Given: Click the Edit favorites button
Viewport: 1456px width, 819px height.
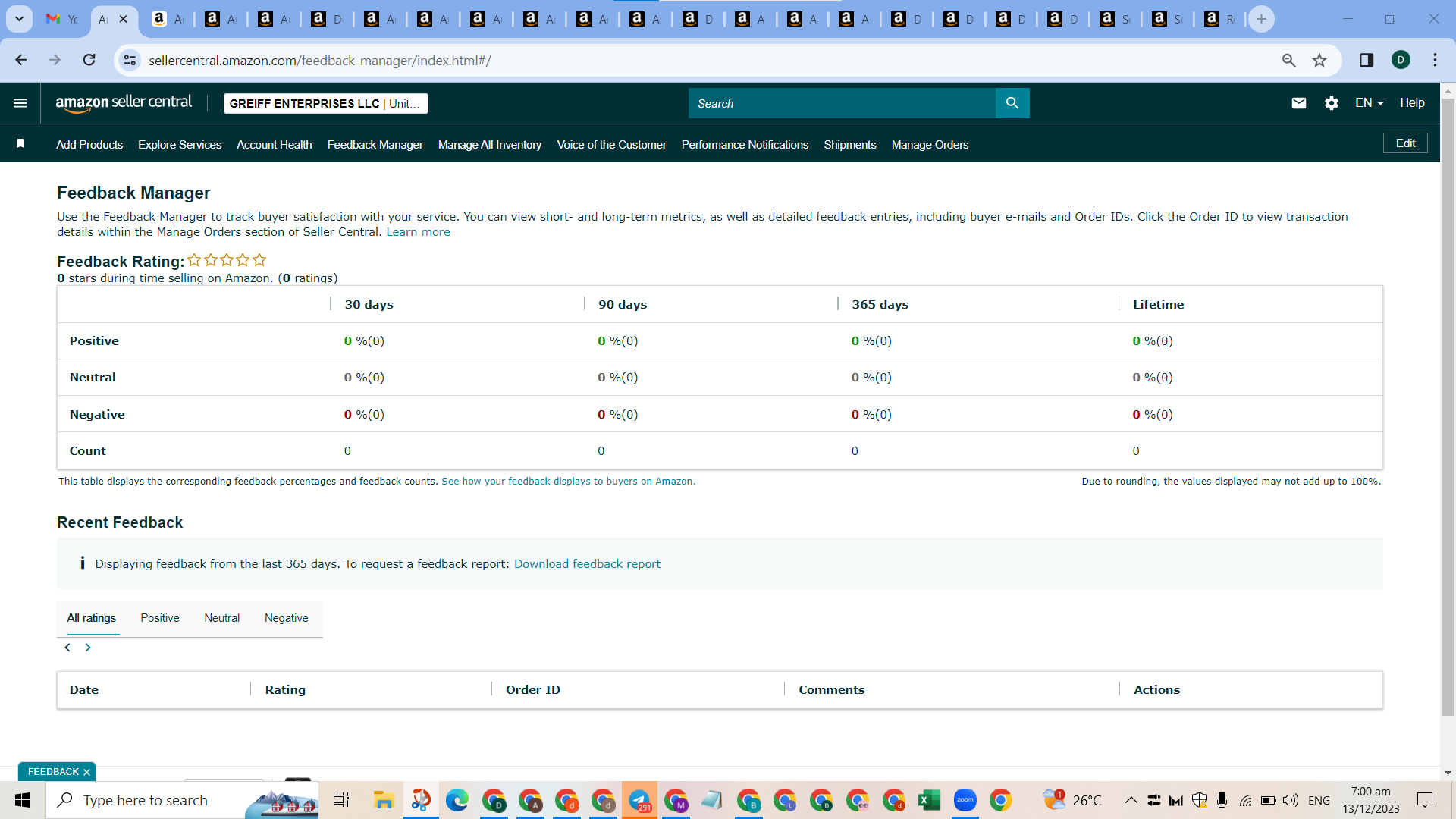Looking at the screenshot, I should pyautogui.click(x=1405, y=143).
